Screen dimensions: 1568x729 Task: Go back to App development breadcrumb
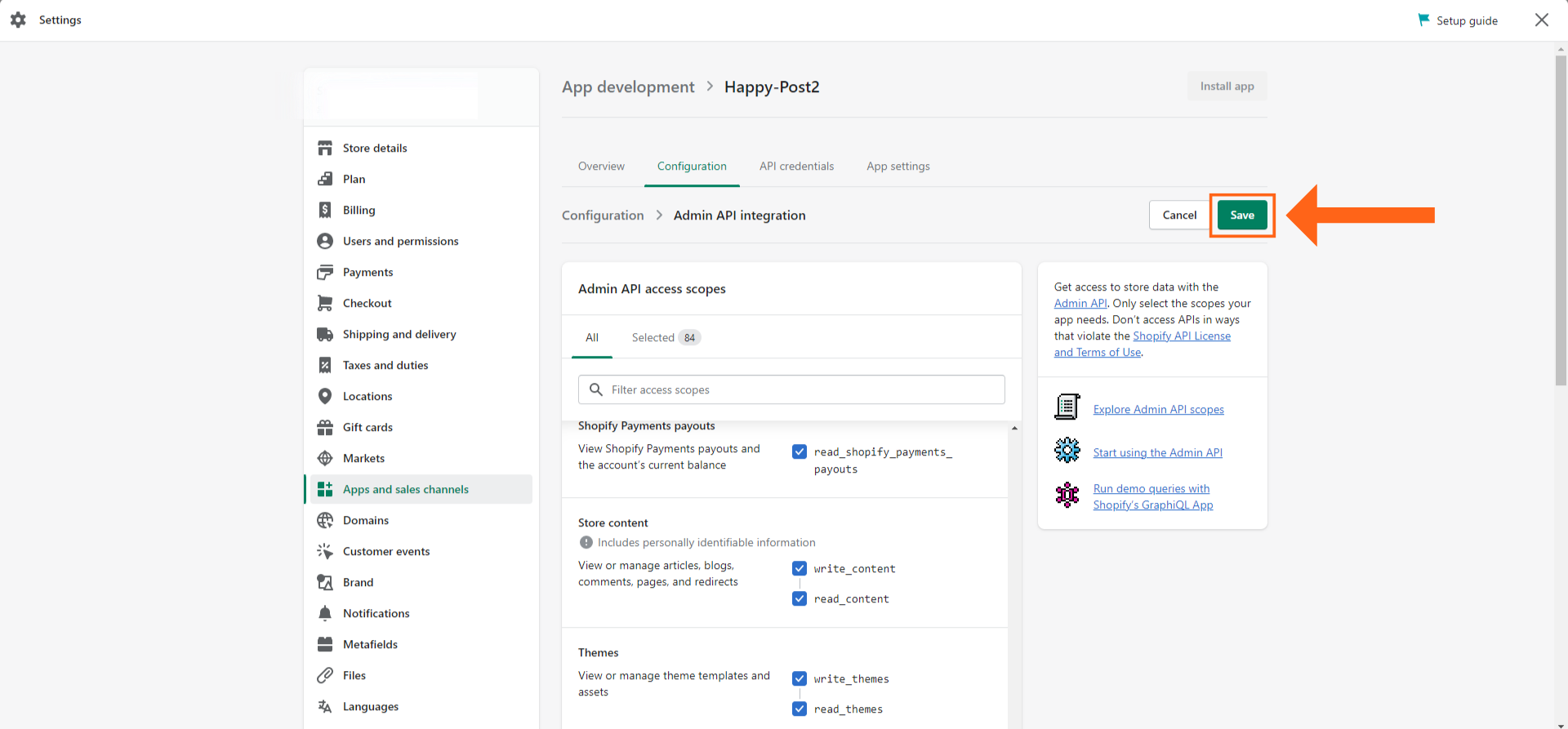coord(628,87)
